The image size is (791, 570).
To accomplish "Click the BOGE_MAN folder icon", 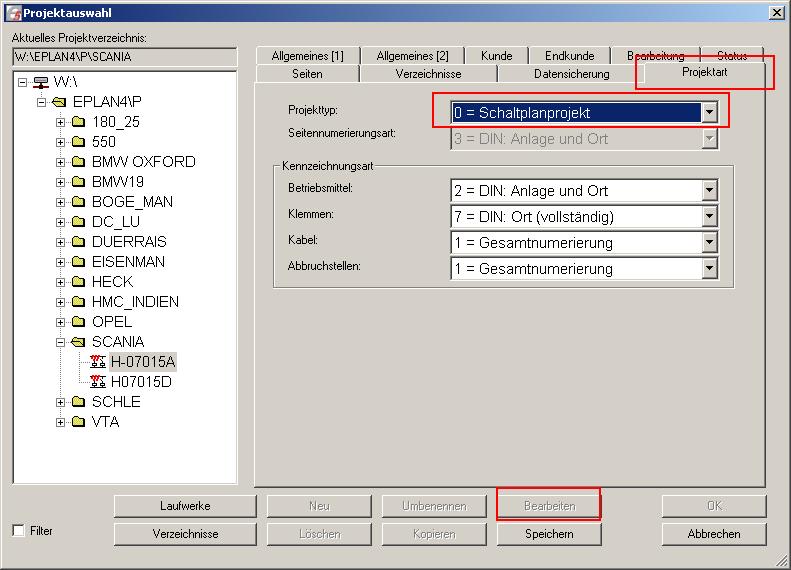I will point(78,202).
